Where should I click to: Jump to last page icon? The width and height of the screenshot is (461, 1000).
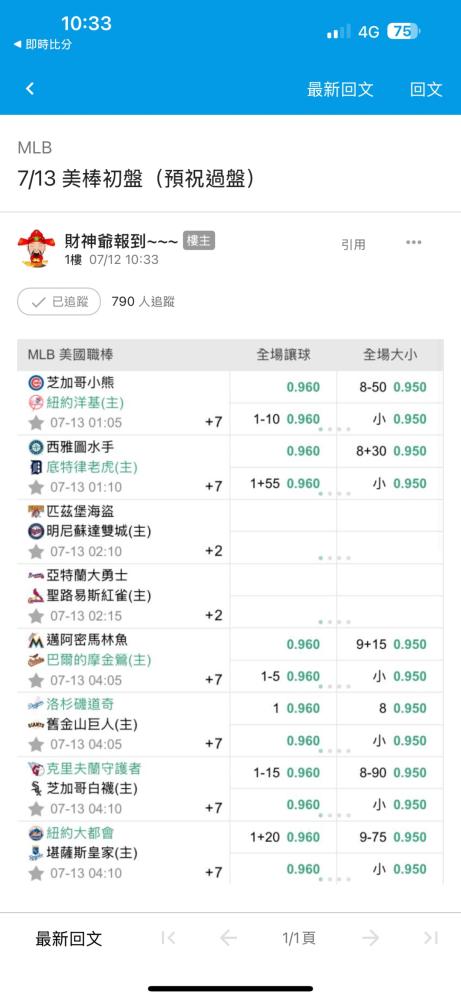[431, 938]
